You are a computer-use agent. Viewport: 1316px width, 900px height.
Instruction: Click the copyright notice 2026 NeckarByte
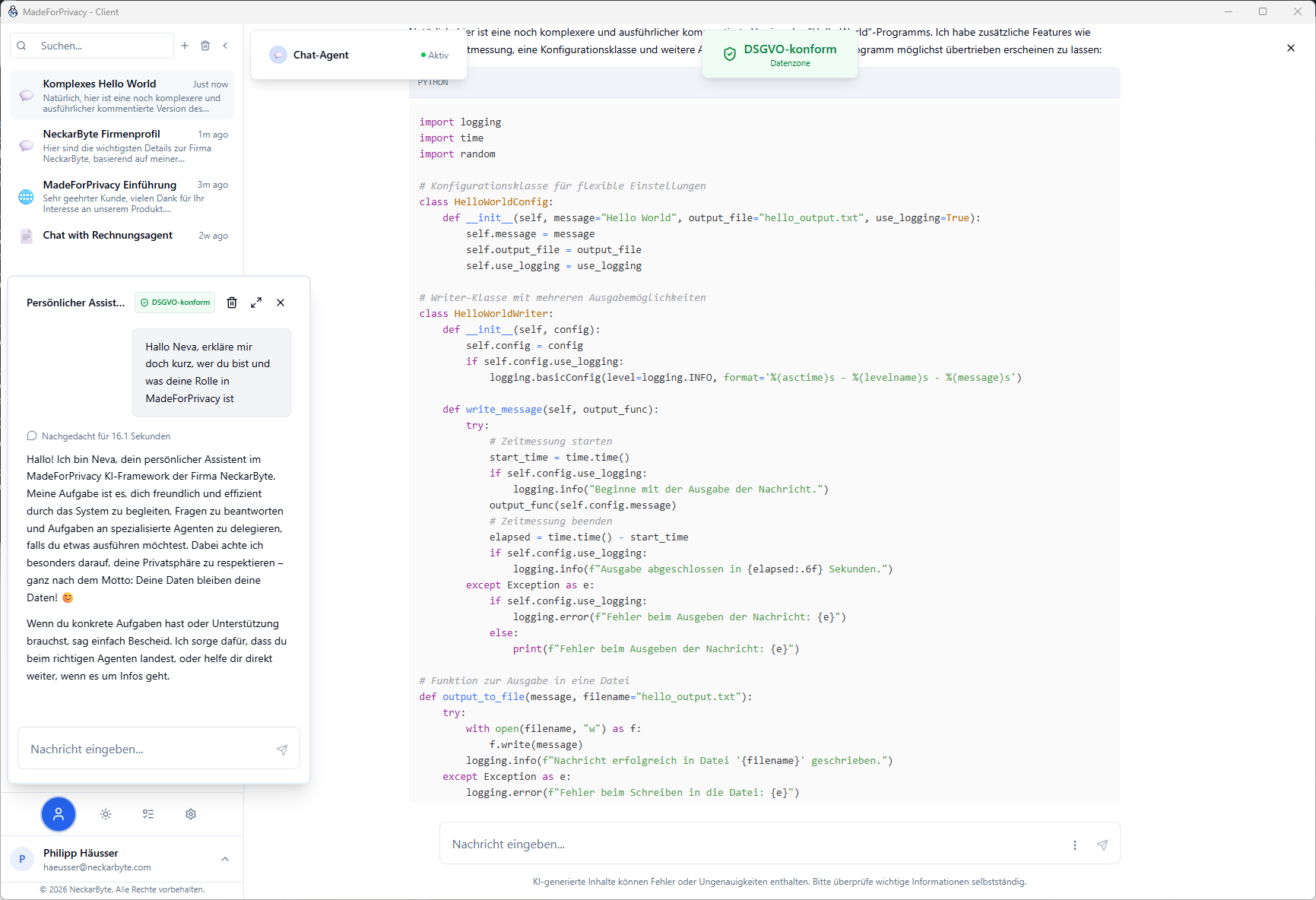pyautogui.click(x=122, y=889)
